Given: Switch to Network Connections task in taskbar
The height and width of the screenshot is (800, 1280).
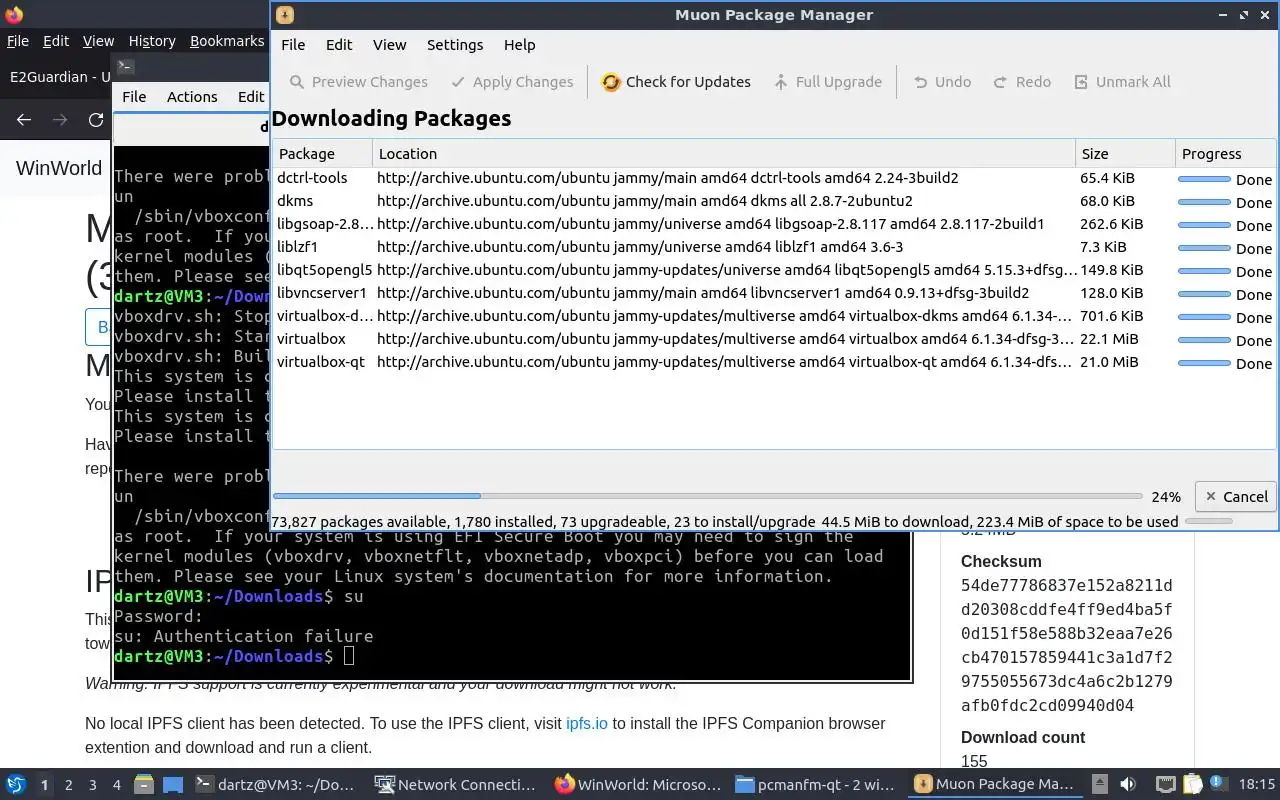Looking at the screenshot, I should [455, 785].
